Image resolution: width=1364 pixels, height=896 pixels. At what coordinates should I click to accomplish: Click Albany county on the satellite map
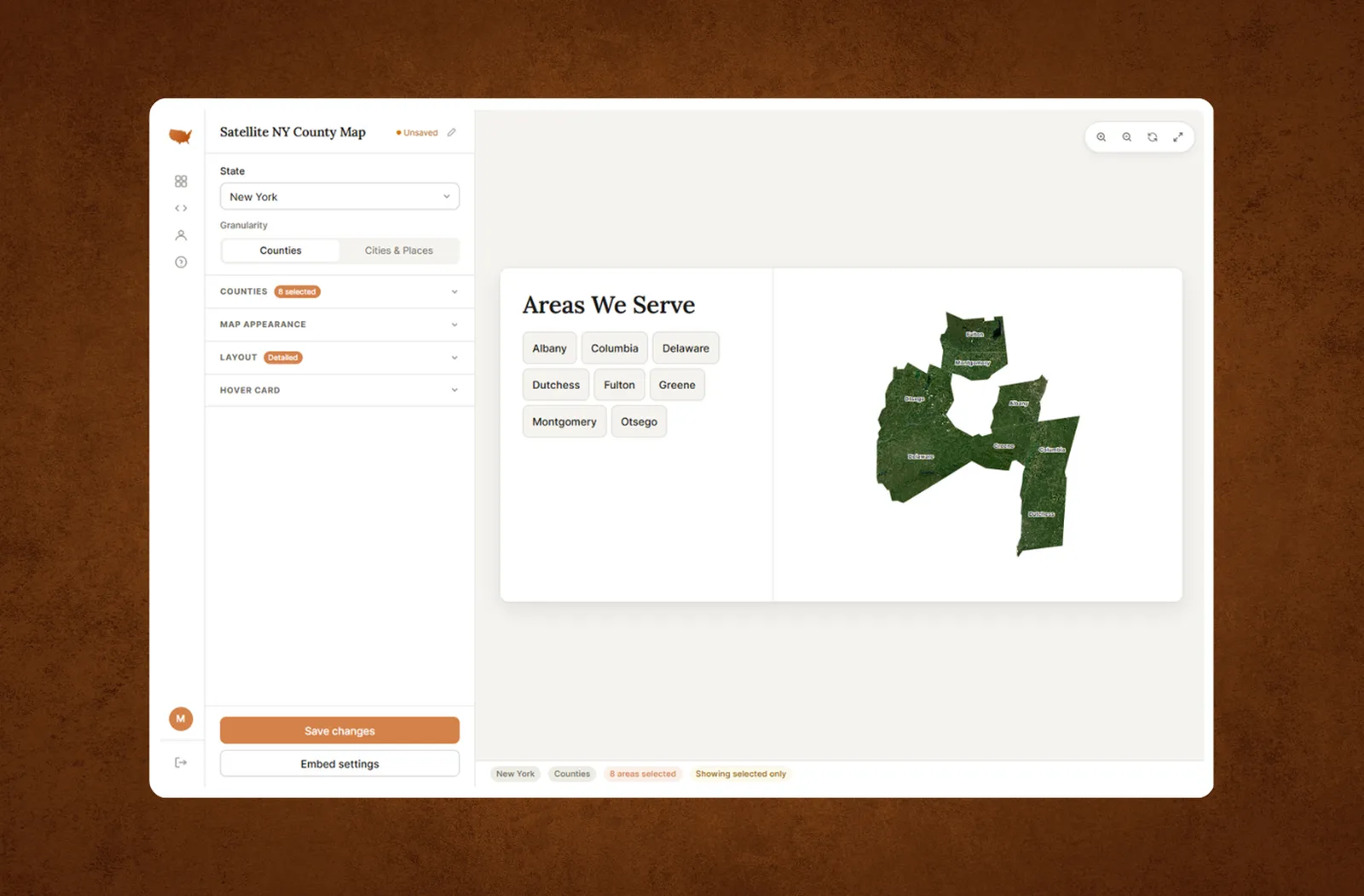coord(1017,404)
